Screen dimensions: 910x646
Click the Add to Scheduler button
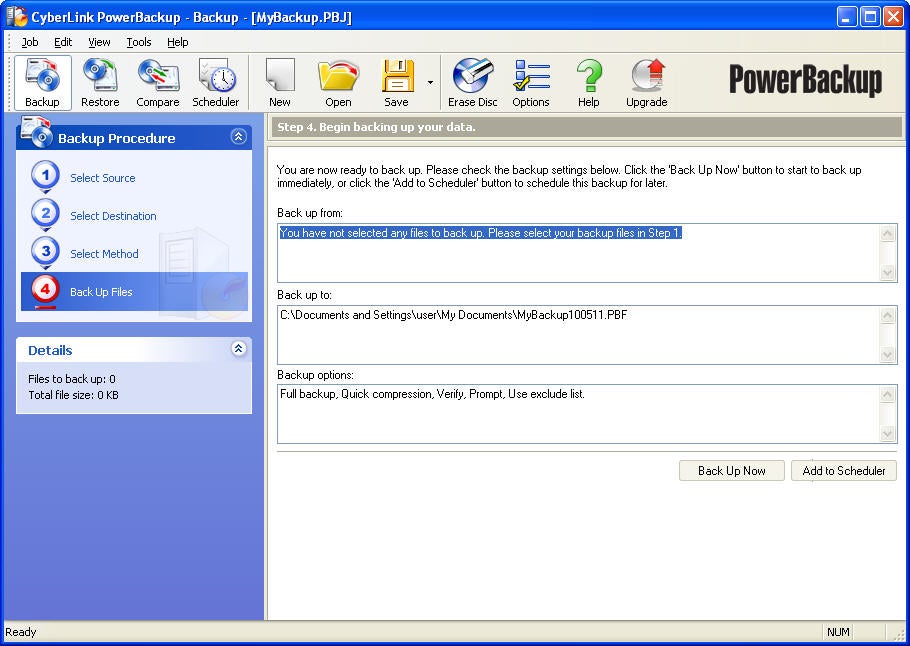pyautogui.click(x=844, y=471)
